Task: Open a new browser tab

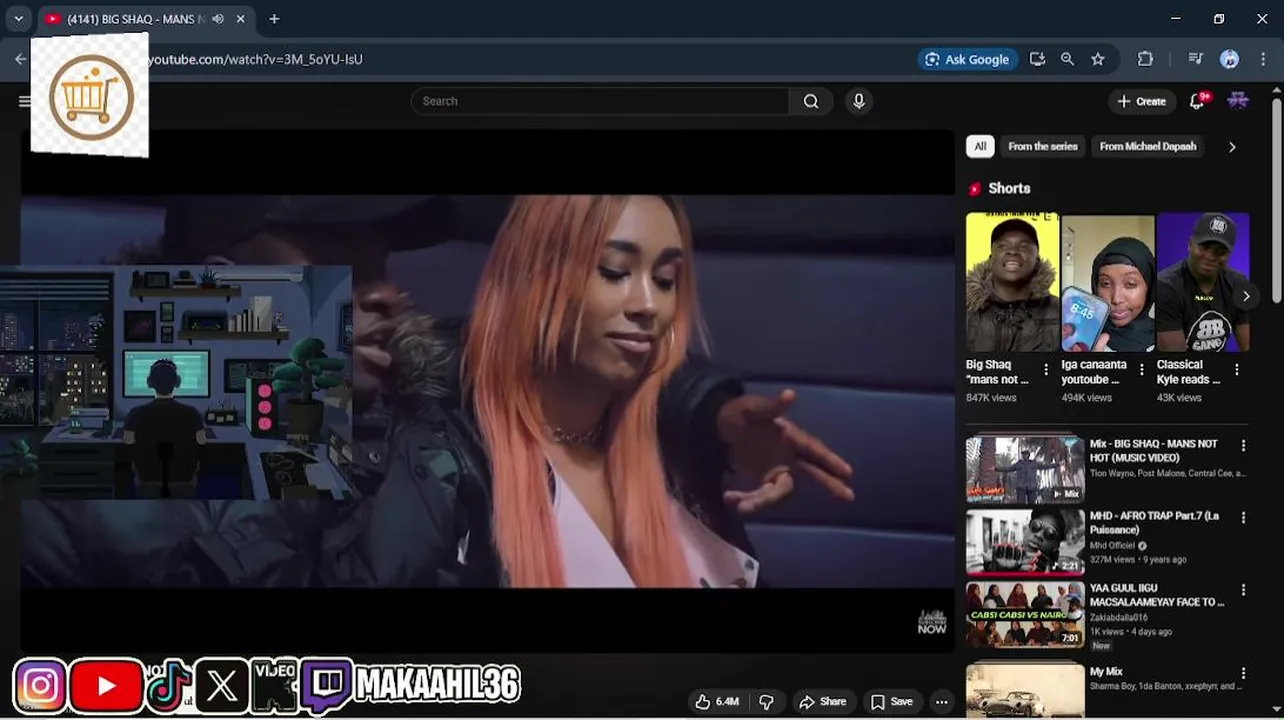Action: 274,19
